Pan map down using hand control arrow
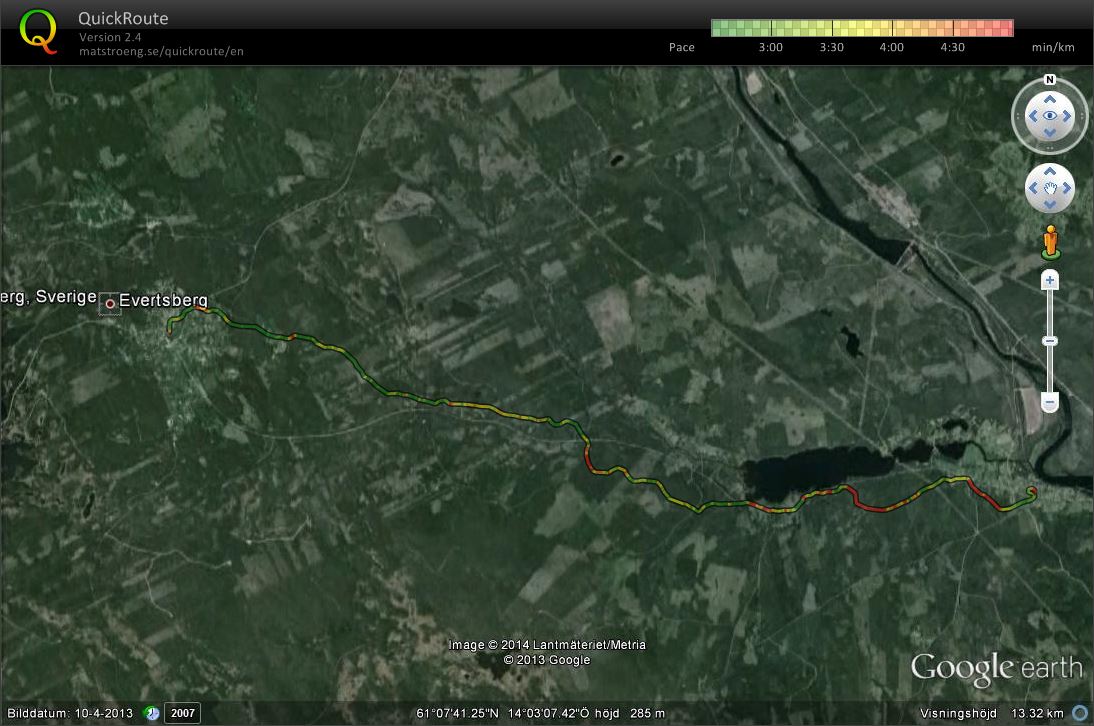This screenshot has height=726, width=1094. (1050, 204)
